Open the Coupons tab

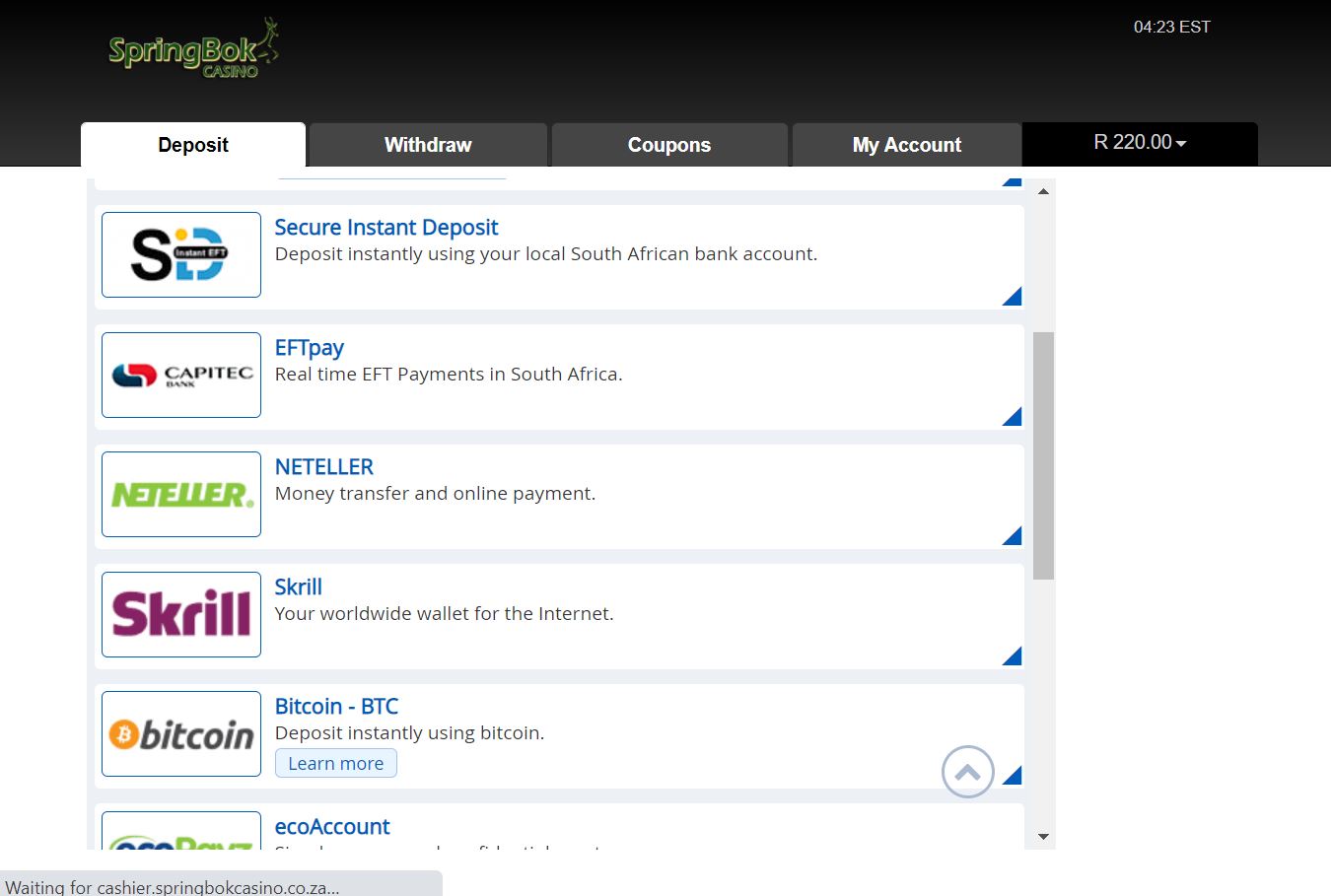pos(669,145)
